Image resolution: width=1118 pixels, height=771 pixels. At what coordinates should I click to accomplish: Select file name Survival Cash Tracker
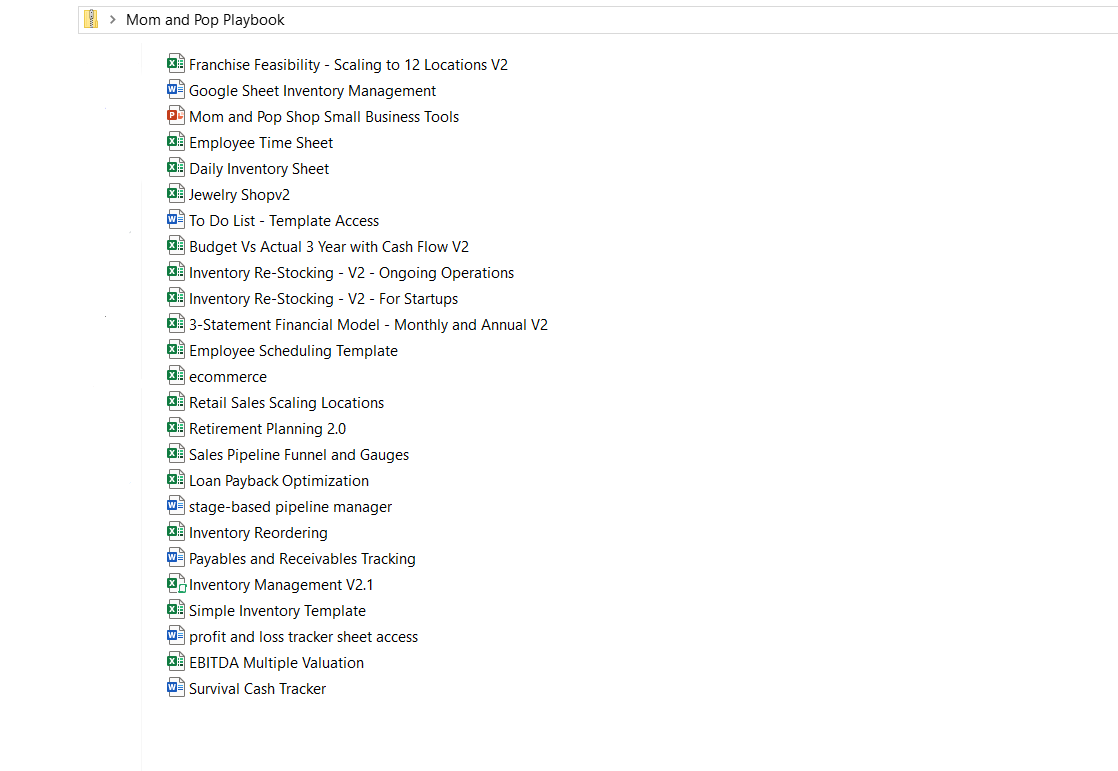(x=257, y=689)
